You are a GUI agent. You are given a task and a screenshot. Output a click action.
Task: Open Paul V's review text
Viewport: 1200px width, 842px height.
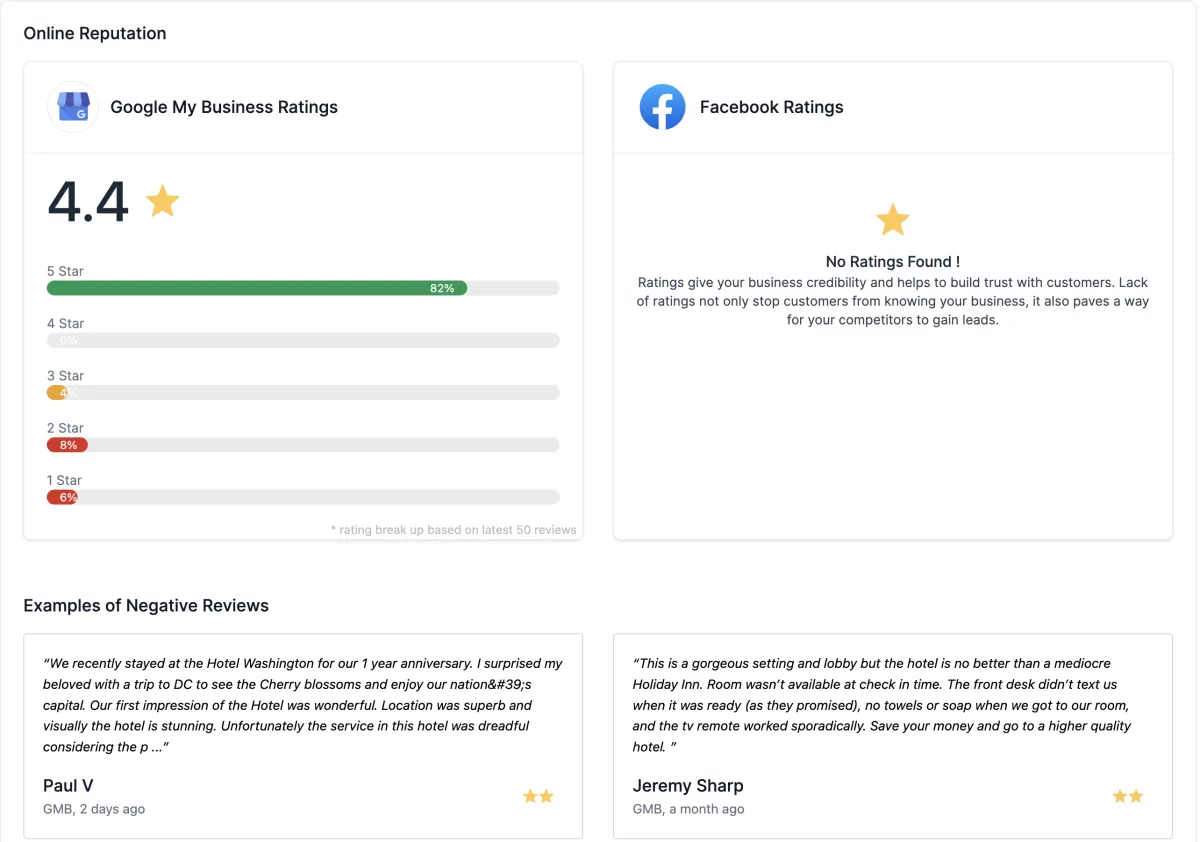coord(302,705)
